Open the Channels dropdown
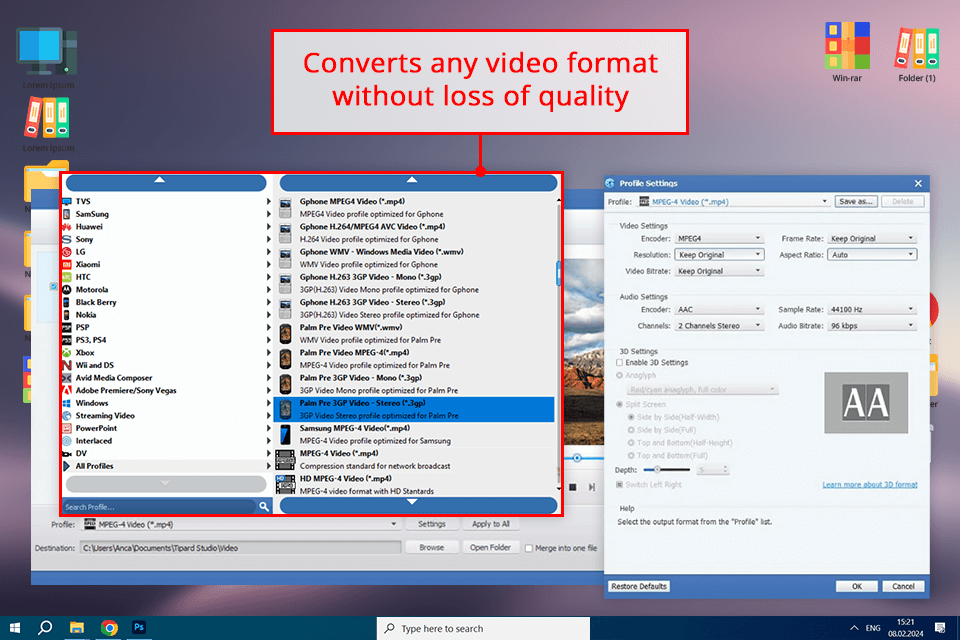The image size is (960, 640). pos(719,326)
